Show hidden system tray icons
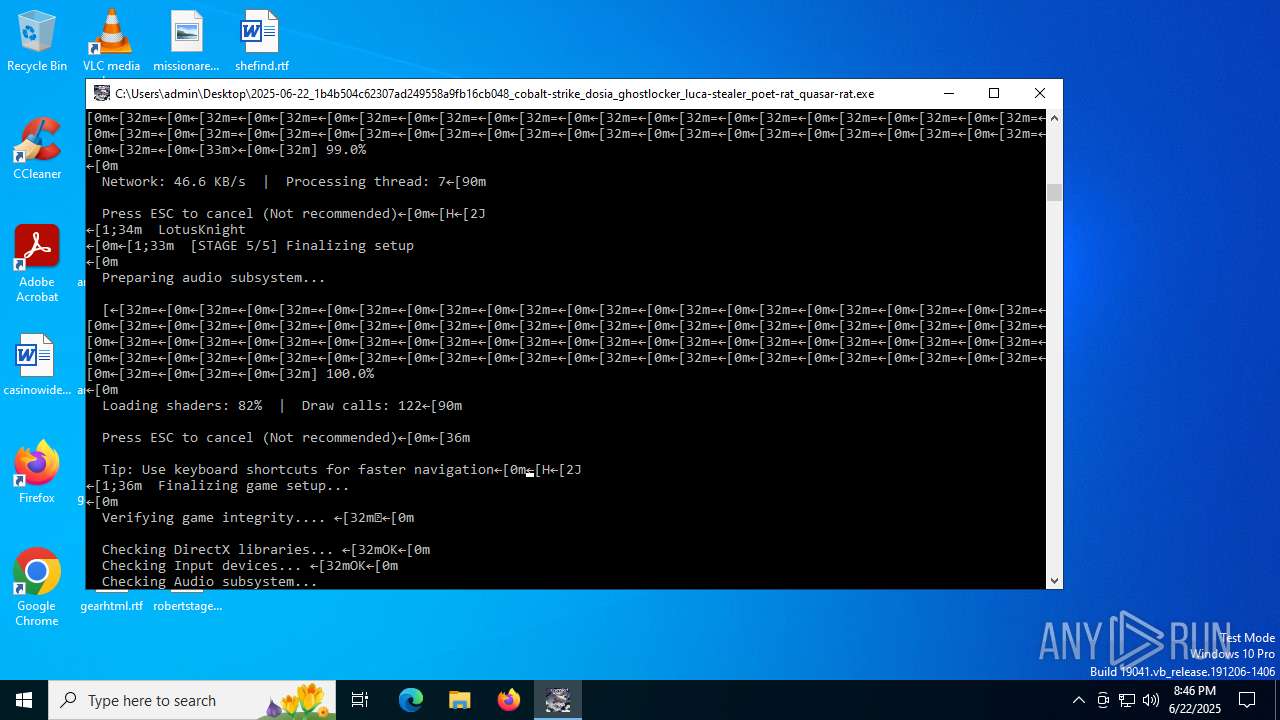The height and width of the screenshot is (720, 1280). 1078,700
